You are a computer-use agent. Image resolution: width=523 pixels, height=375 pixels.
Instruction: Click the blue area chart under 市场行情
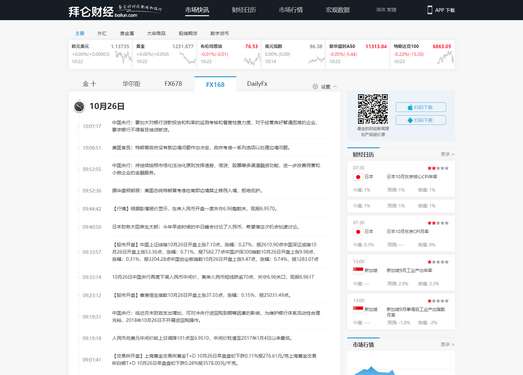(374, 370)
